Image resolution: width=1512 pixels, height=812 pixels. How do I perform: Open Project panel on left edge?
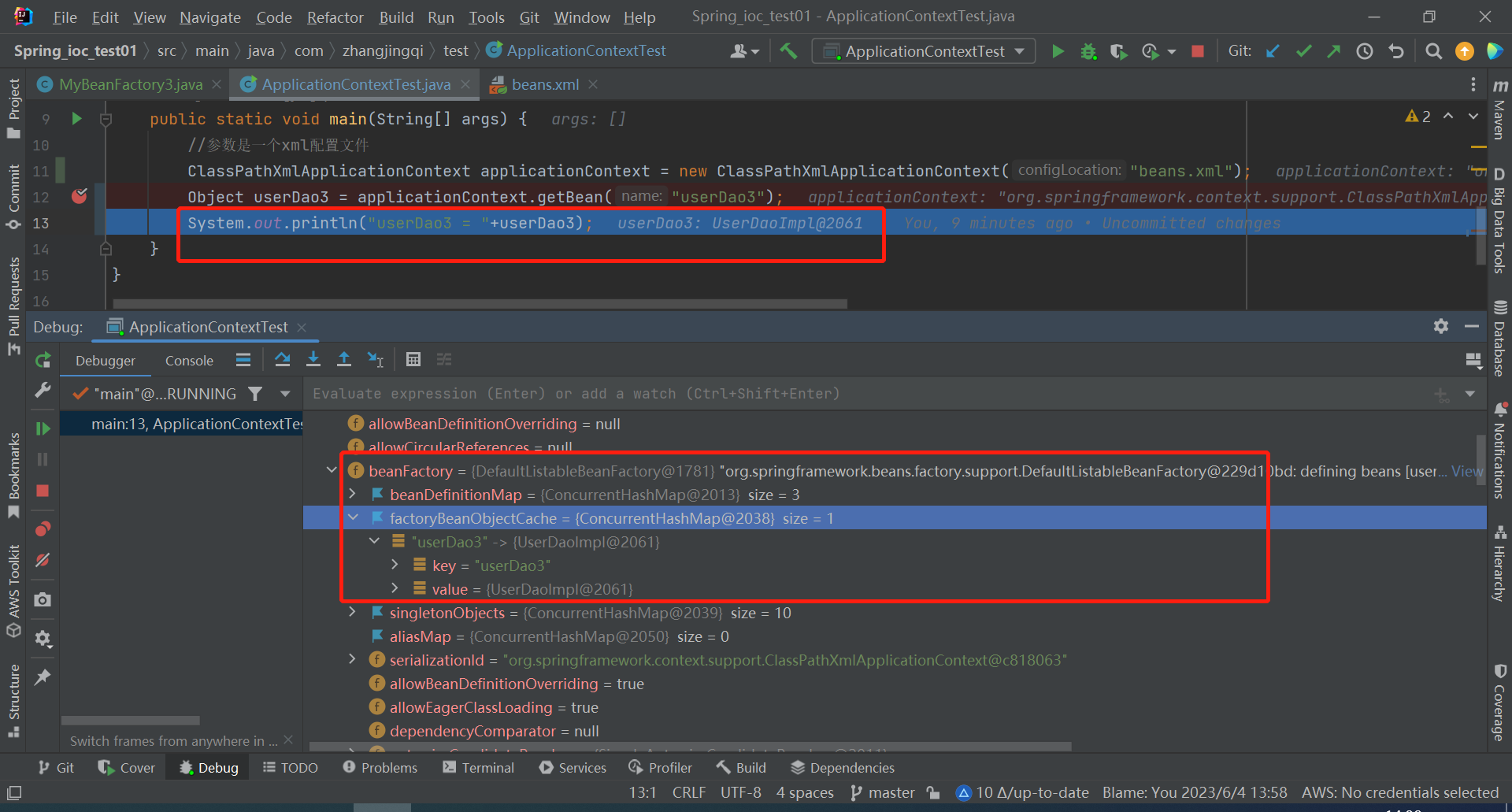13,107
